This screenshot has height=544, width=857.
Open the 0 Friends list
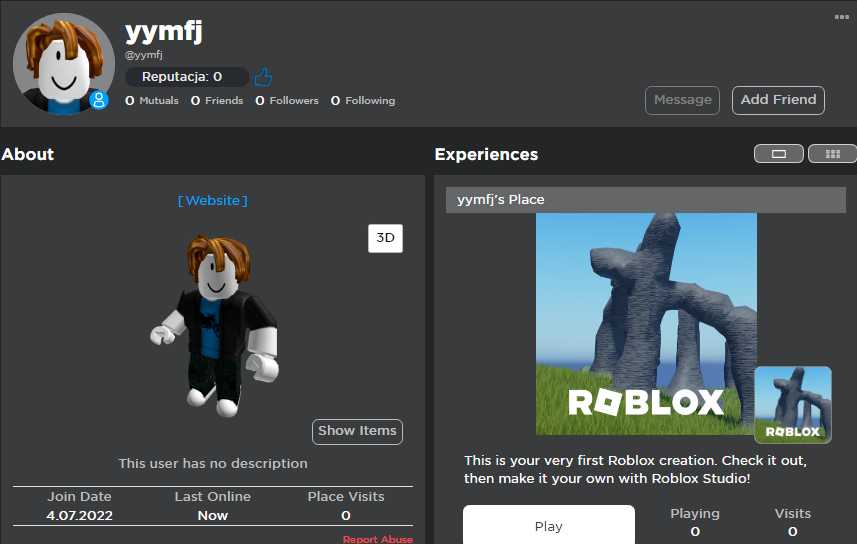click(x=217, y=101)
